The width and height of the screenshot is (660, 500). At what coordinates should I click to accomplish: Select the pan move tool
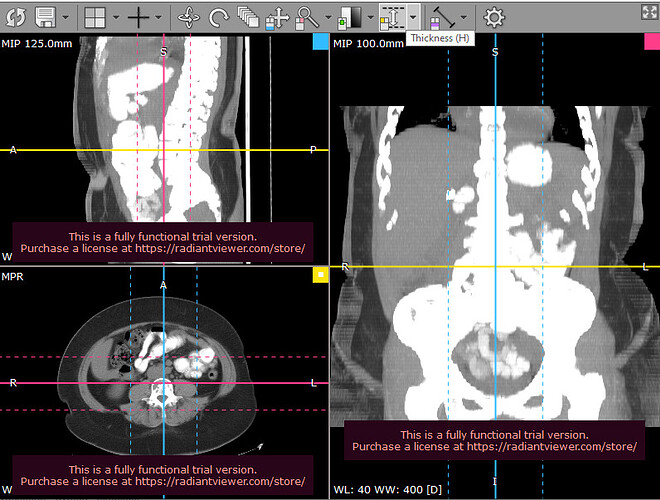pos(277,18)
